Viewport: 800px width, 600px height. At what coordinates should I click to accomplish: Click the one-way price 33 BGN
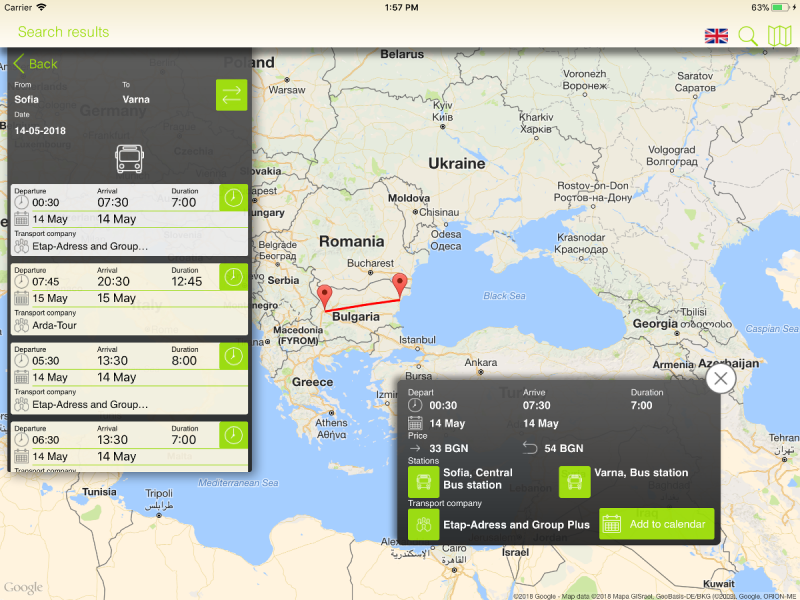point(448,448)
